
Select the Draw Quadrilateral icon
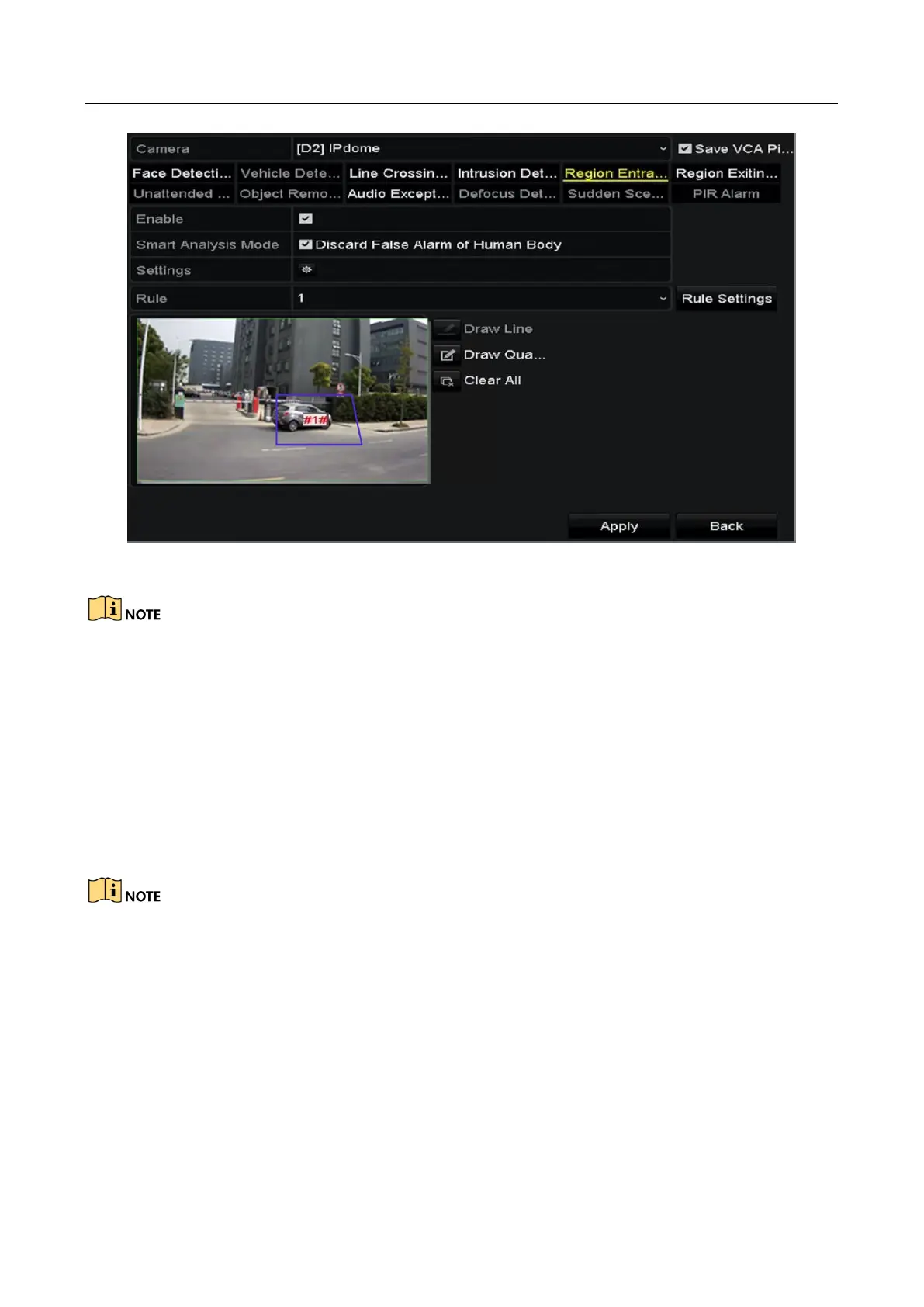tap(447, 355)
